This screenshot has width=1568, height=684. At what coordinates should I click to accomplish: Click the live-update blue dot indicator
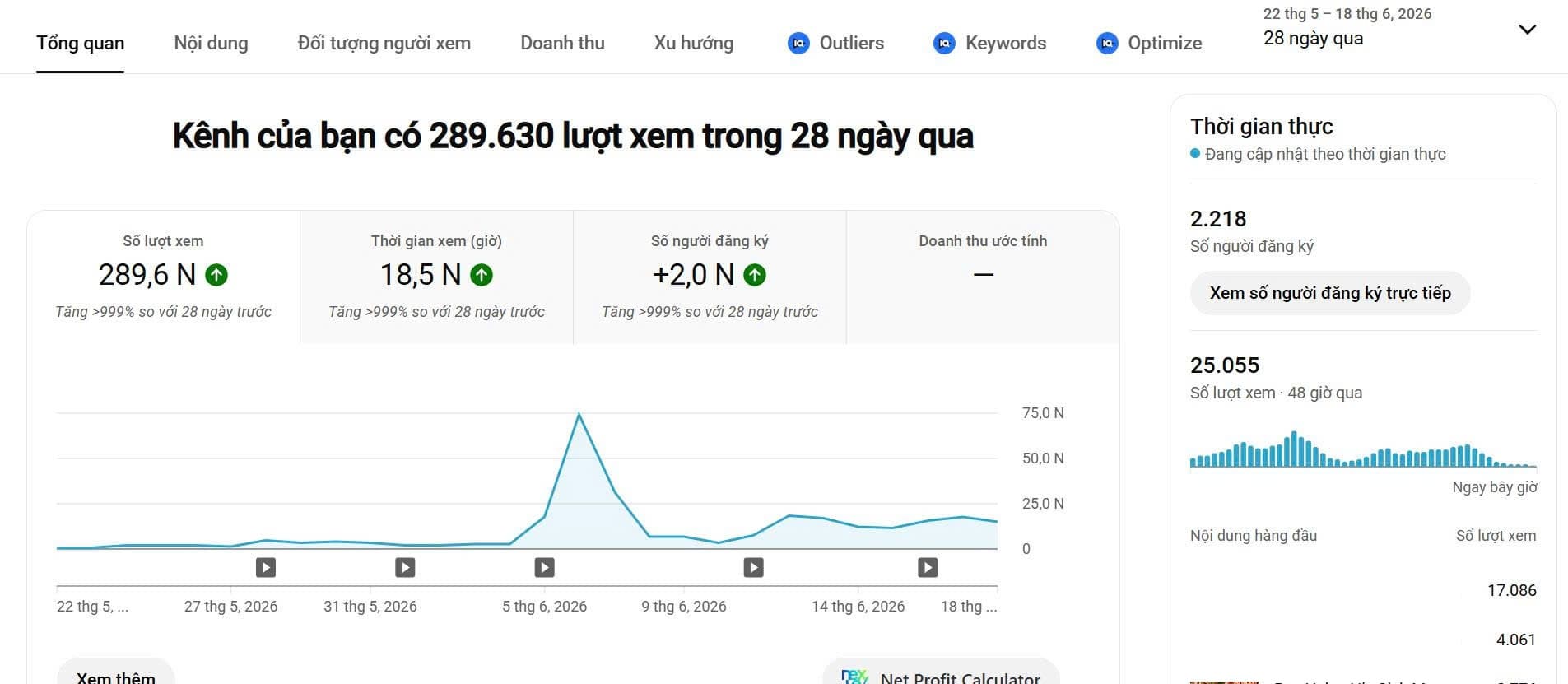pos(1195,154)
